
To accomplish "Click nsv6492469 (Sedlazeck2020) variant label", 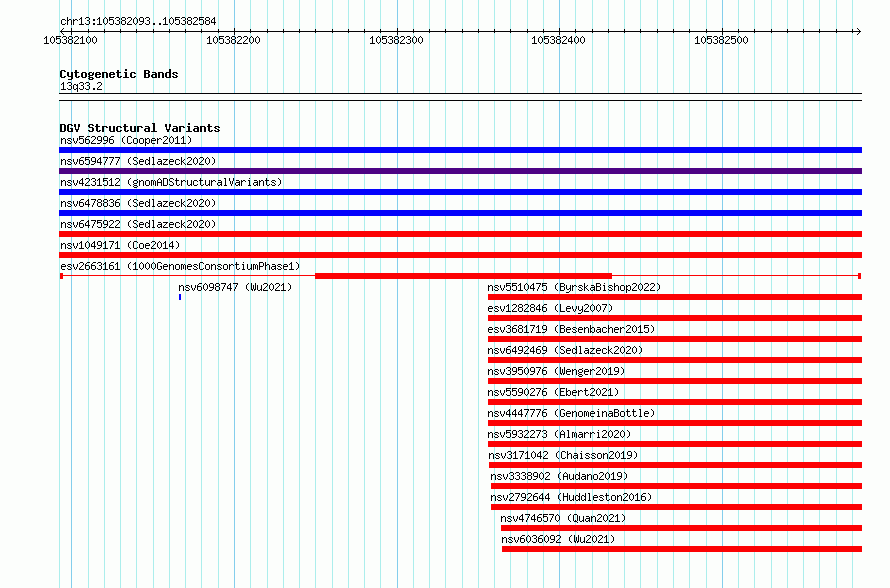I will click(x=565, y=350).
